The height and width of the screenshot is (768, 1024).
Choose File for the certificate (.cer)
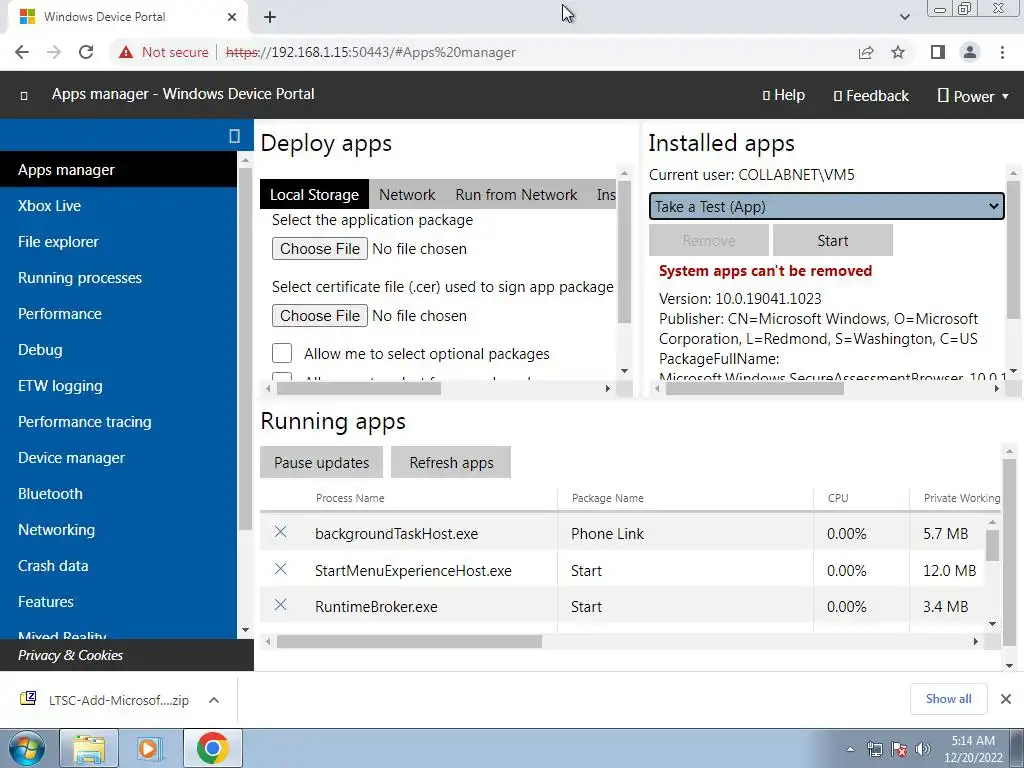click(x=320, y=315)
